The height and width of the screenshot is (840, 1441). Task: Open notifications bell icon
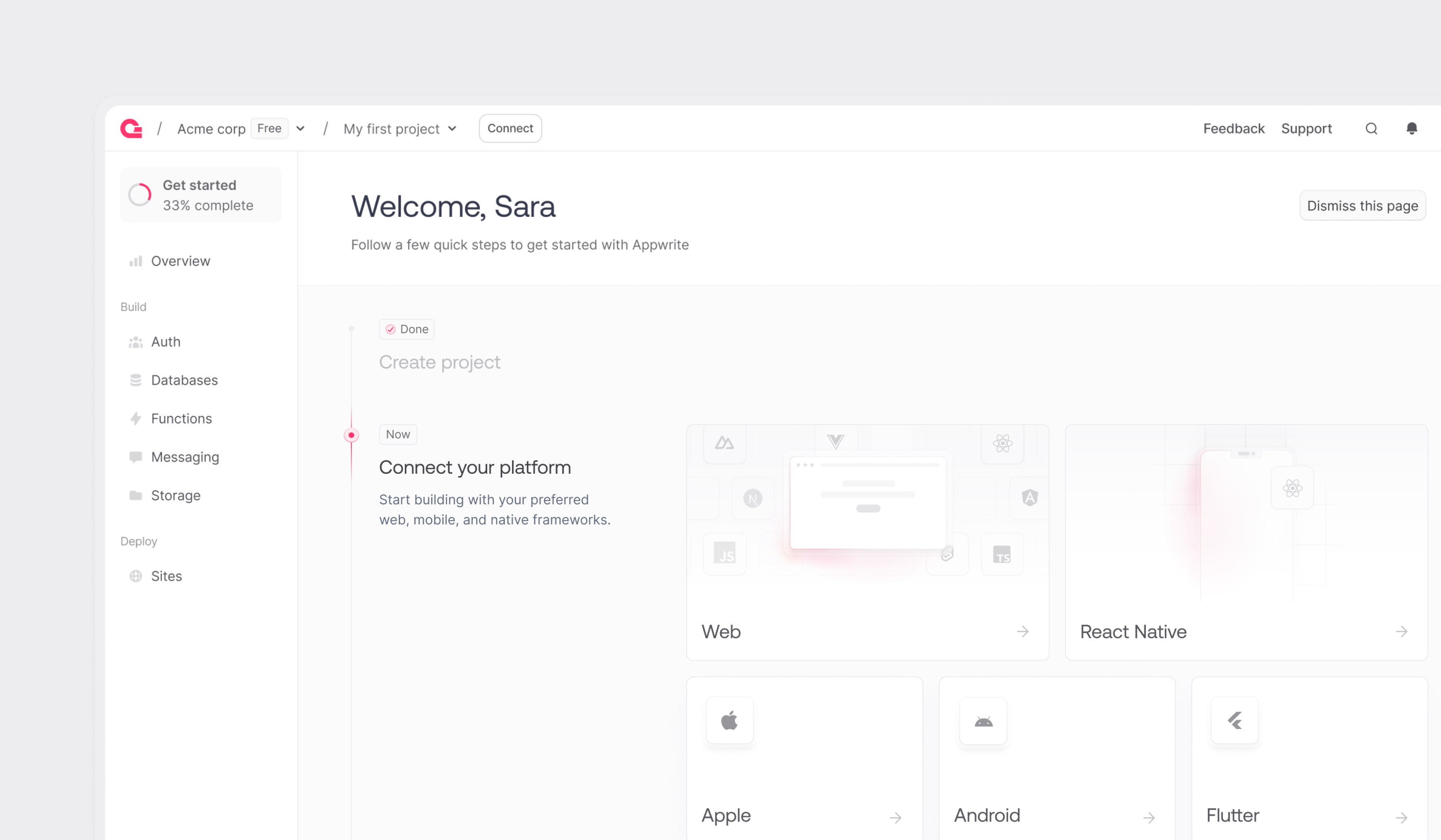tap(1411, 129)
